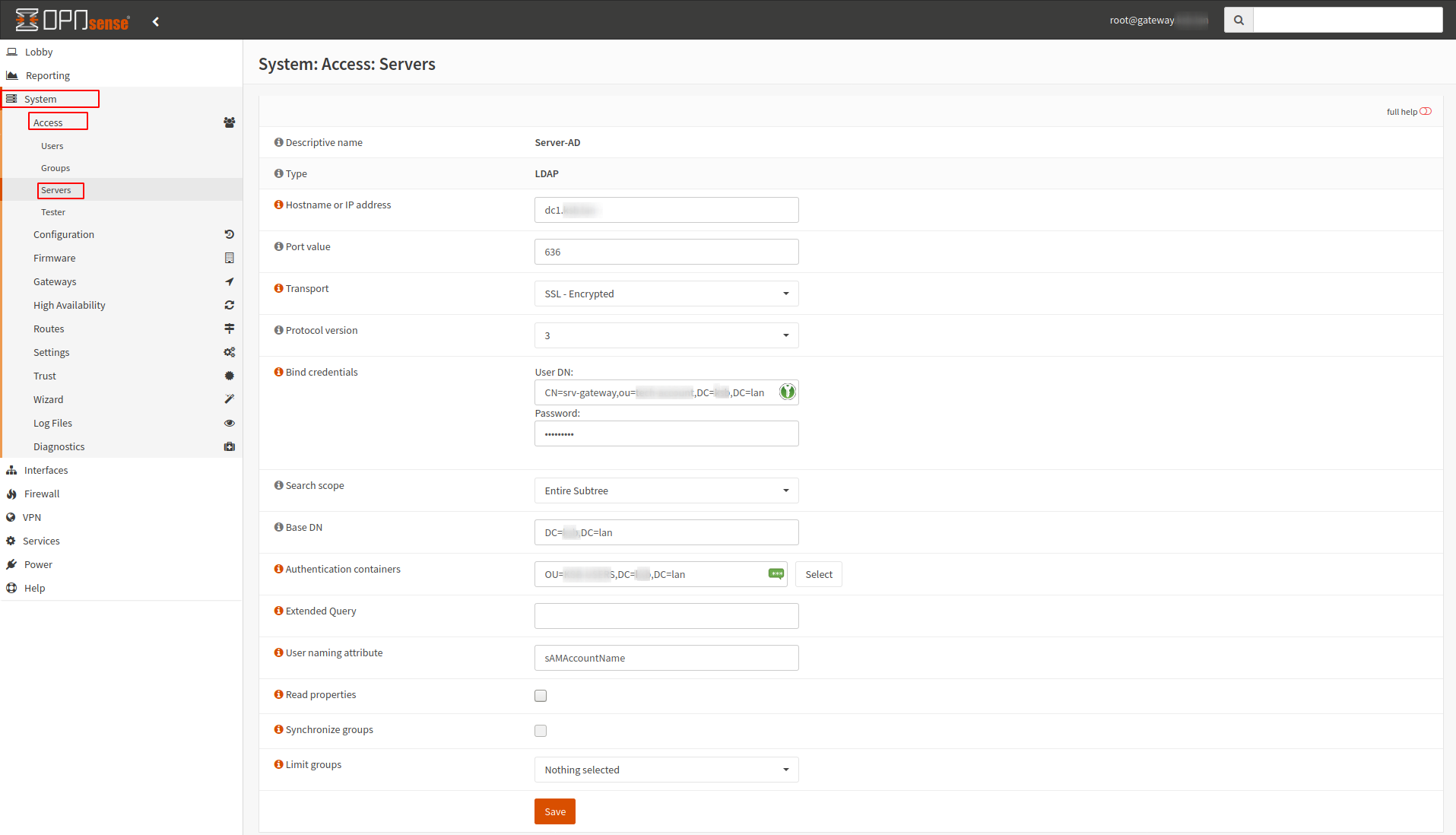The height and width of the screenshot is (835, 1456).
Task: Open the Search scope dropdown
Action: (x=666, y=491)
